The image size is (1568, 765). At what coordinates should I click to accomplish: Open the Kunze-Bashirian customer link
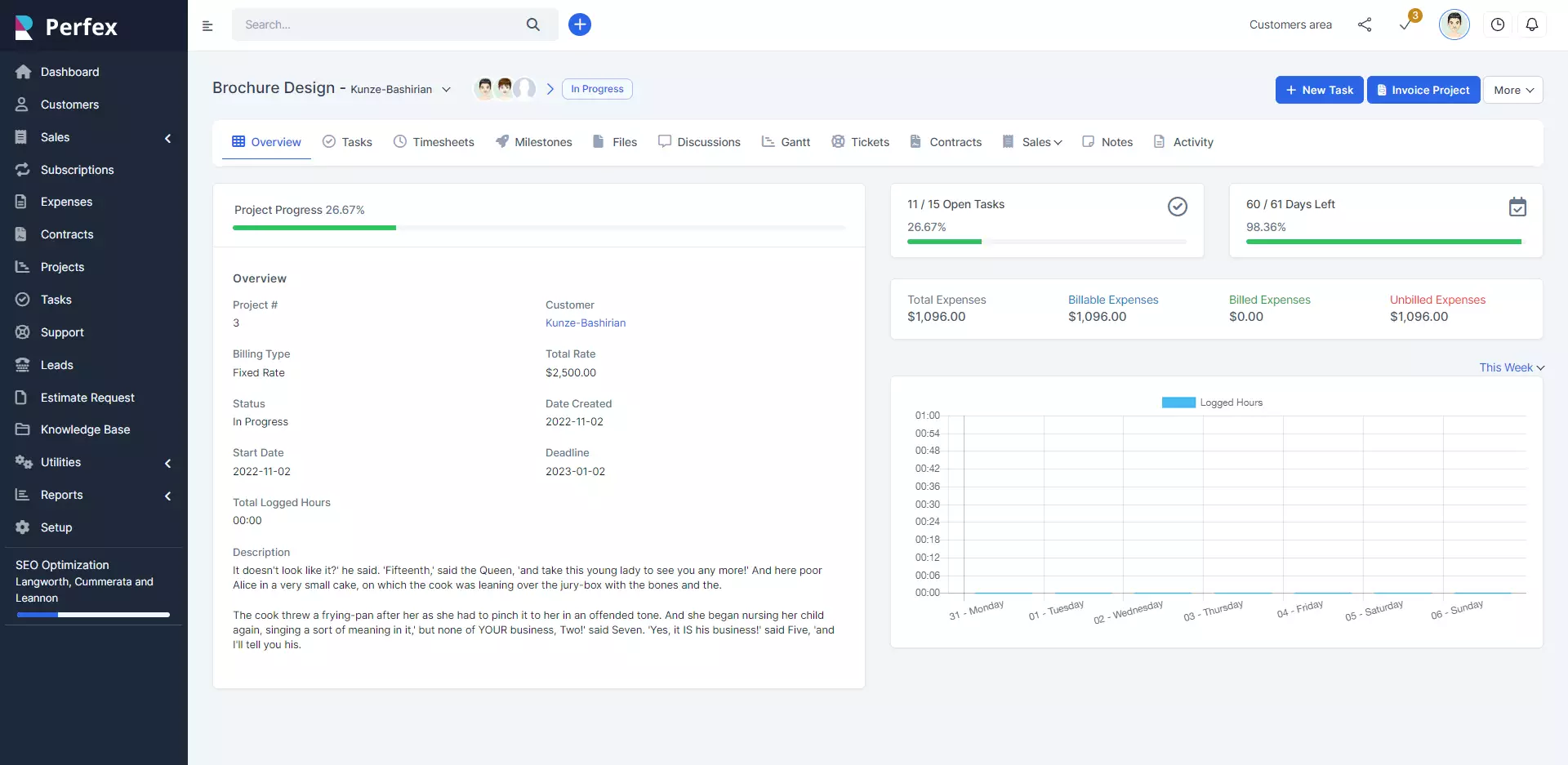pos(586,323)
